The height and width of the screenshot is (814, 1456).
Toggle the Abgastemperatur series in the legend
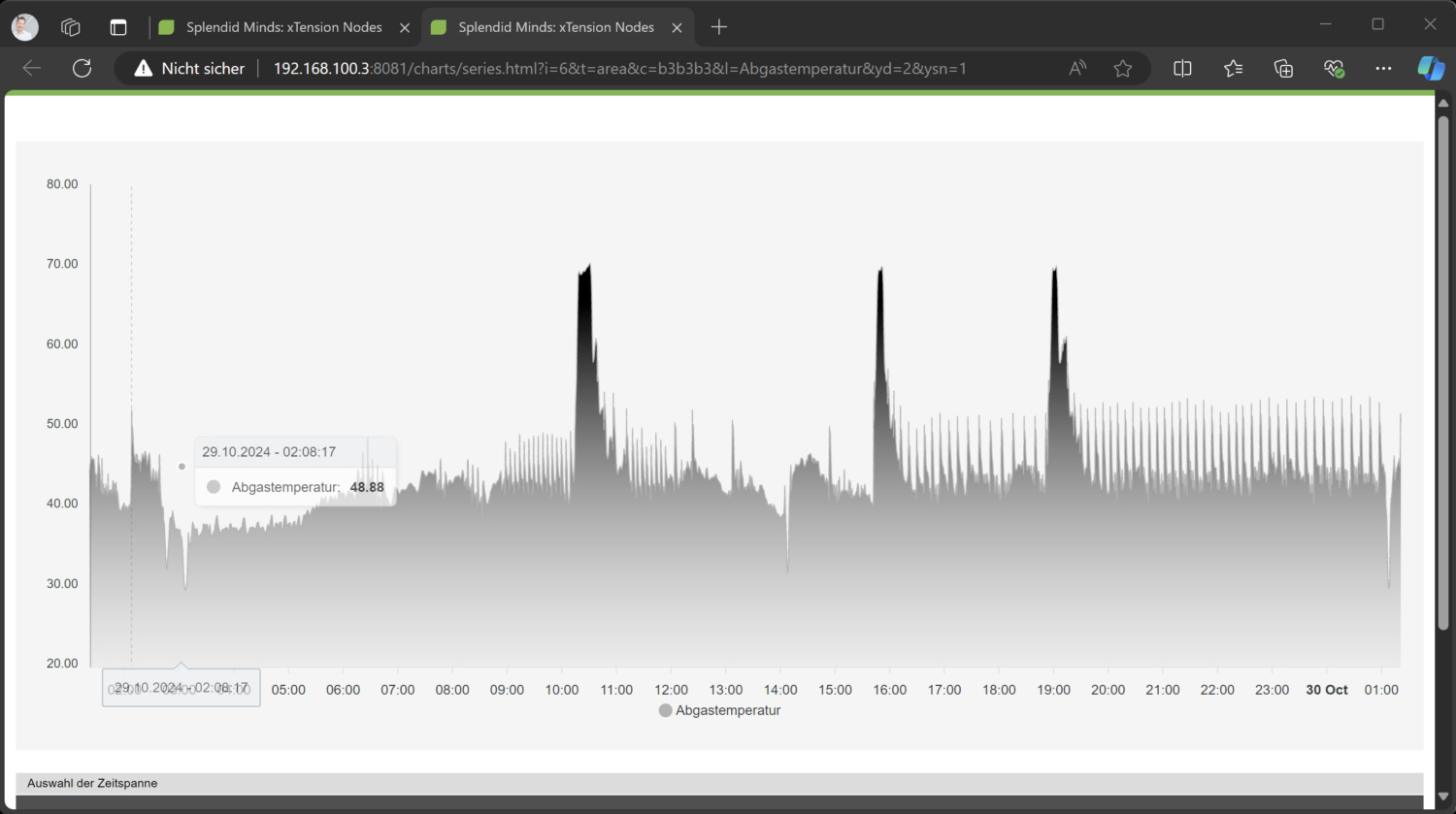pos(720,710)
